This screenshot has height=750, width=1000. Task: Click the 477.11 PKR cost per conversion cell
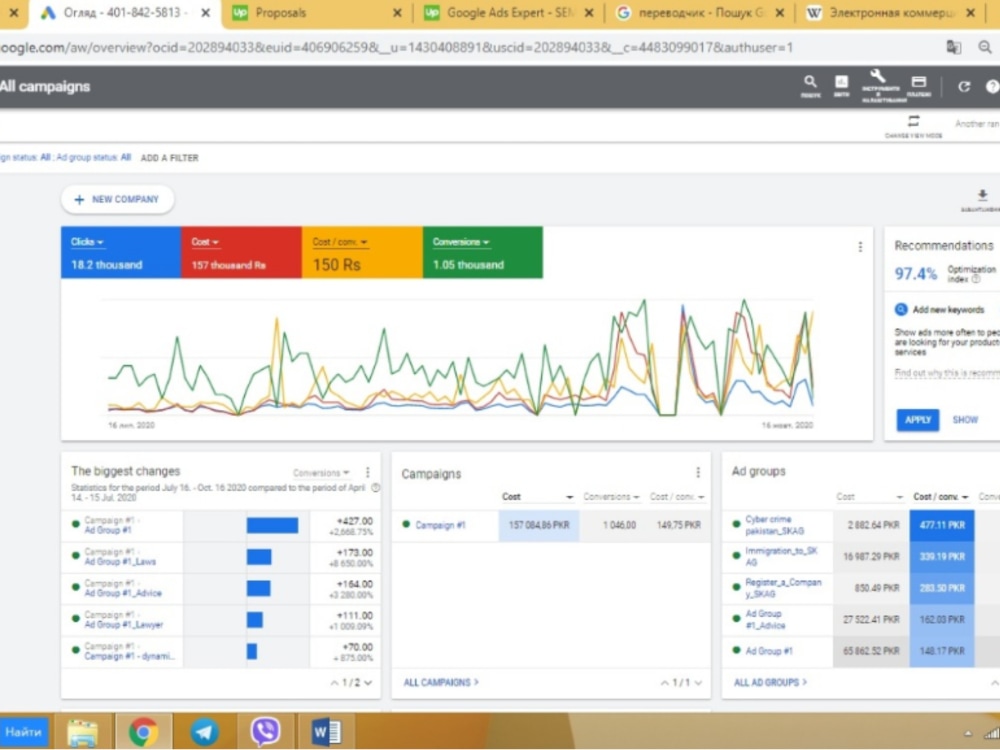[x=941, y=526]
